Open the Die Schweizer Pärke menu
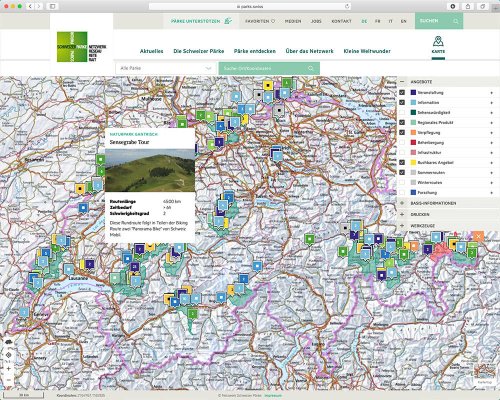500x400 pixels. pyautogui.click(x=199, y=51)
